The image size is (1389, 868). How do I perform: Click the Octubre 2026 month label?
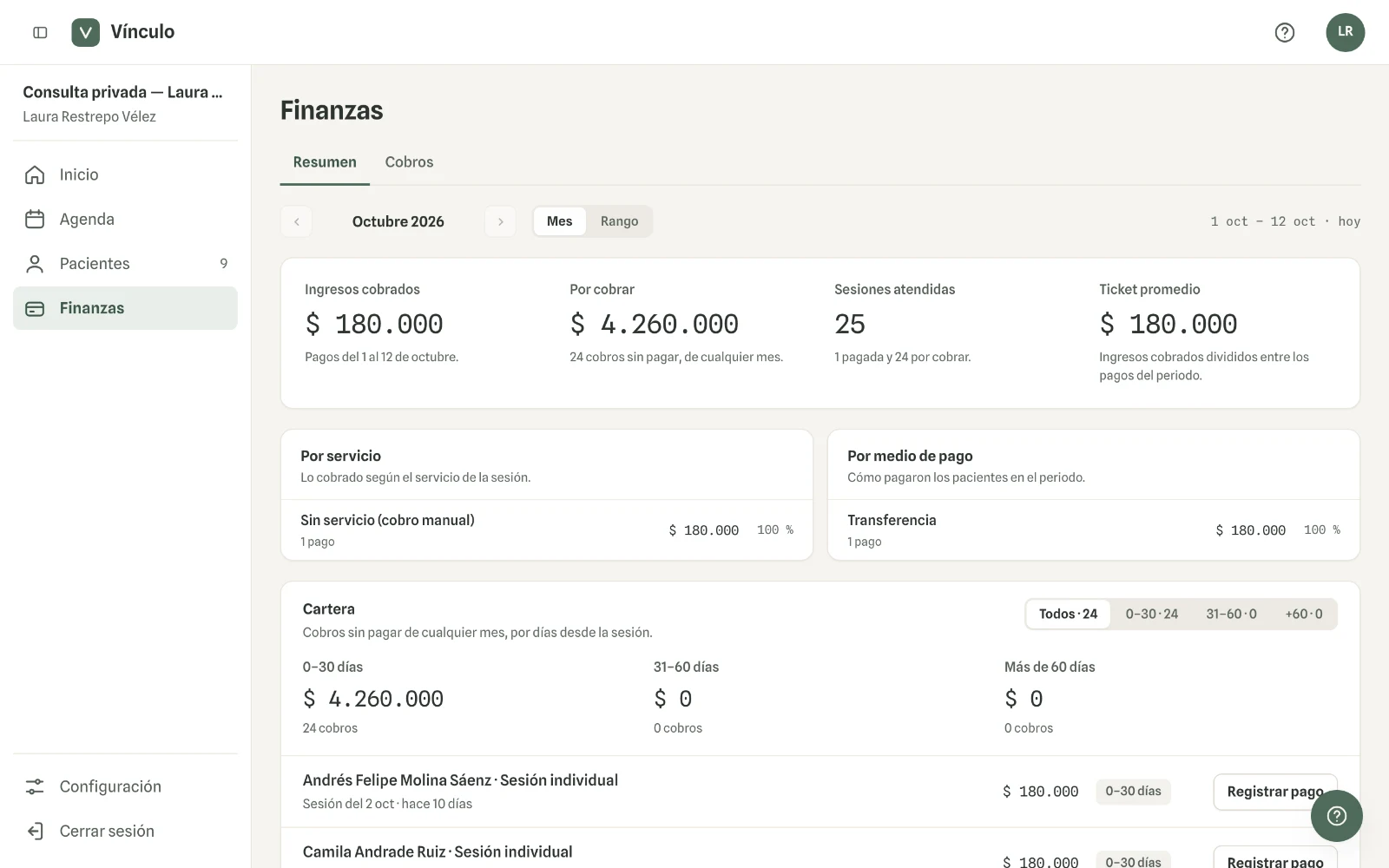(398, 221)
